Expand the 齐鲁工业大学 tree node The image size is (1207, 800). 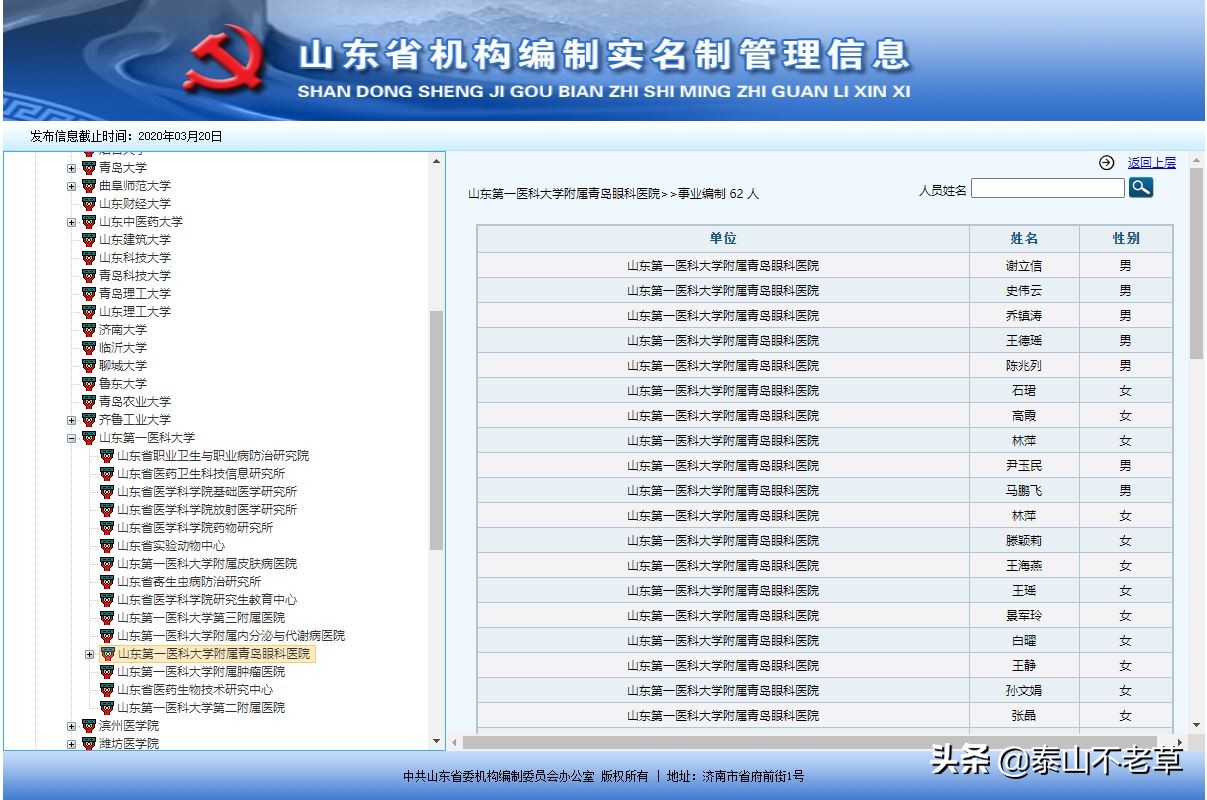[x=70, y=420]
